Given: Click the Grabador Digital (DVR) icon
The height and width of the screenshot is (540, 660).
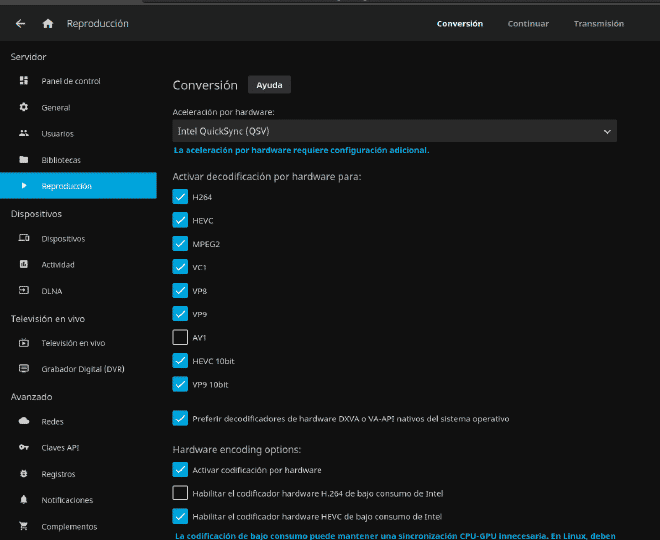Looking at the screenshot, I should click(x=24, y=369).
